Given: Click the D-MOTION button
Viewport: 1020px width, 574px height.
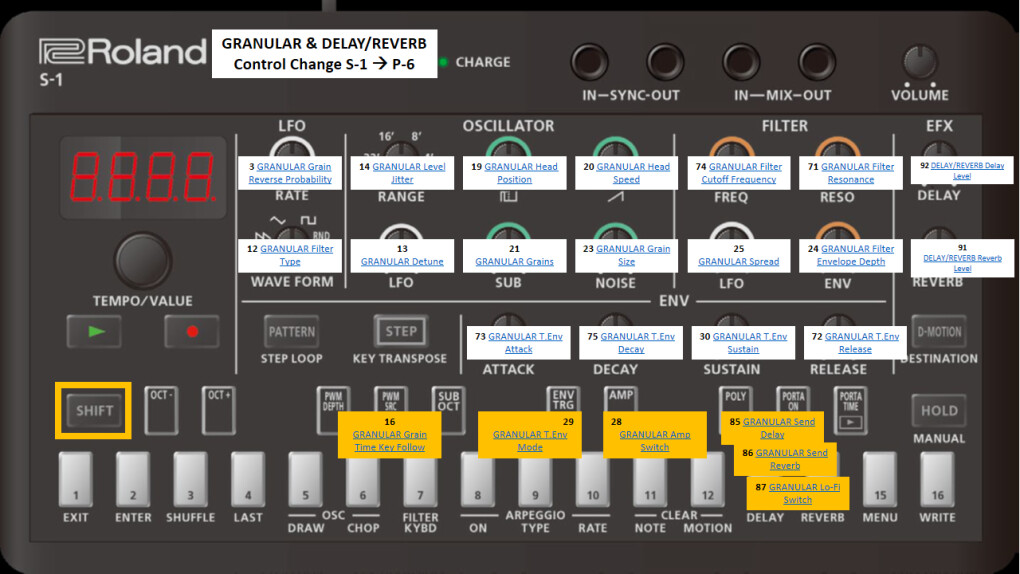Looking at the screenshot, I should click(x=939, y=332).
